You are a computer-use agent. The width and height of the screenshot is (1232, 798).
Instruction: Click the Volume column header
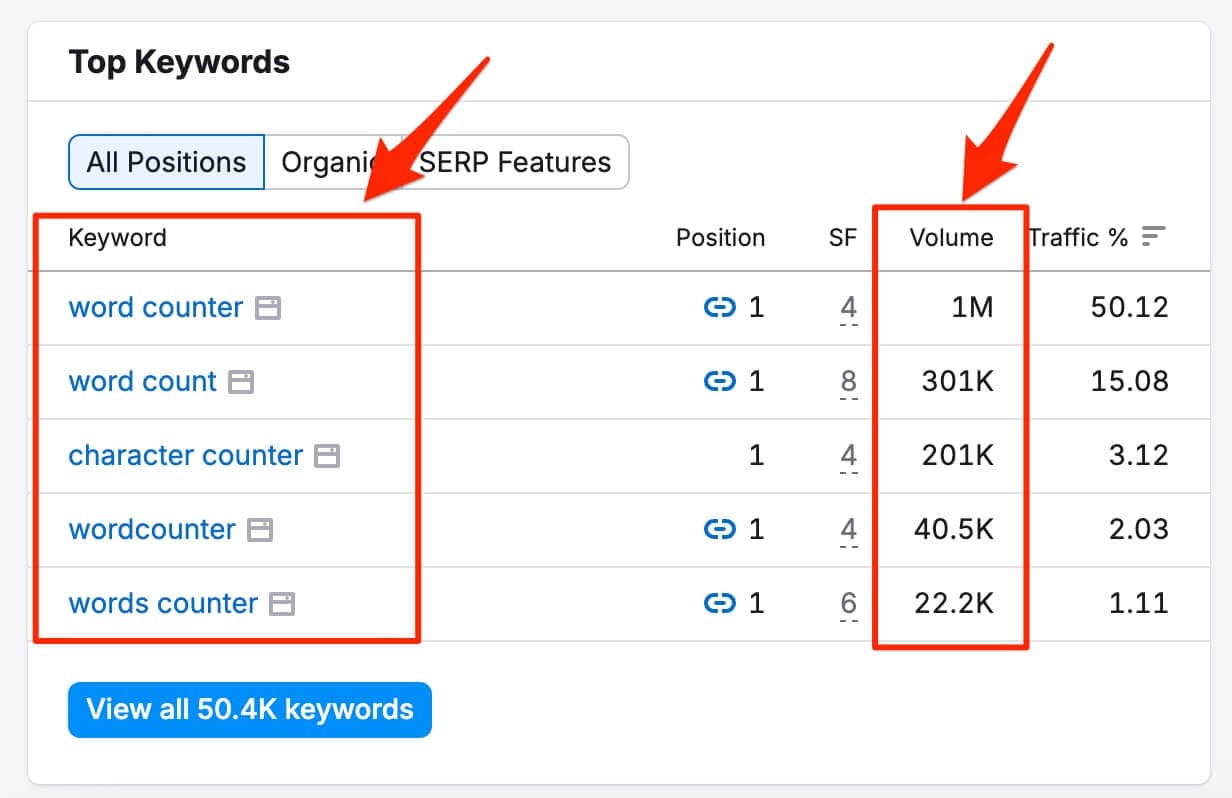point(950,237)
